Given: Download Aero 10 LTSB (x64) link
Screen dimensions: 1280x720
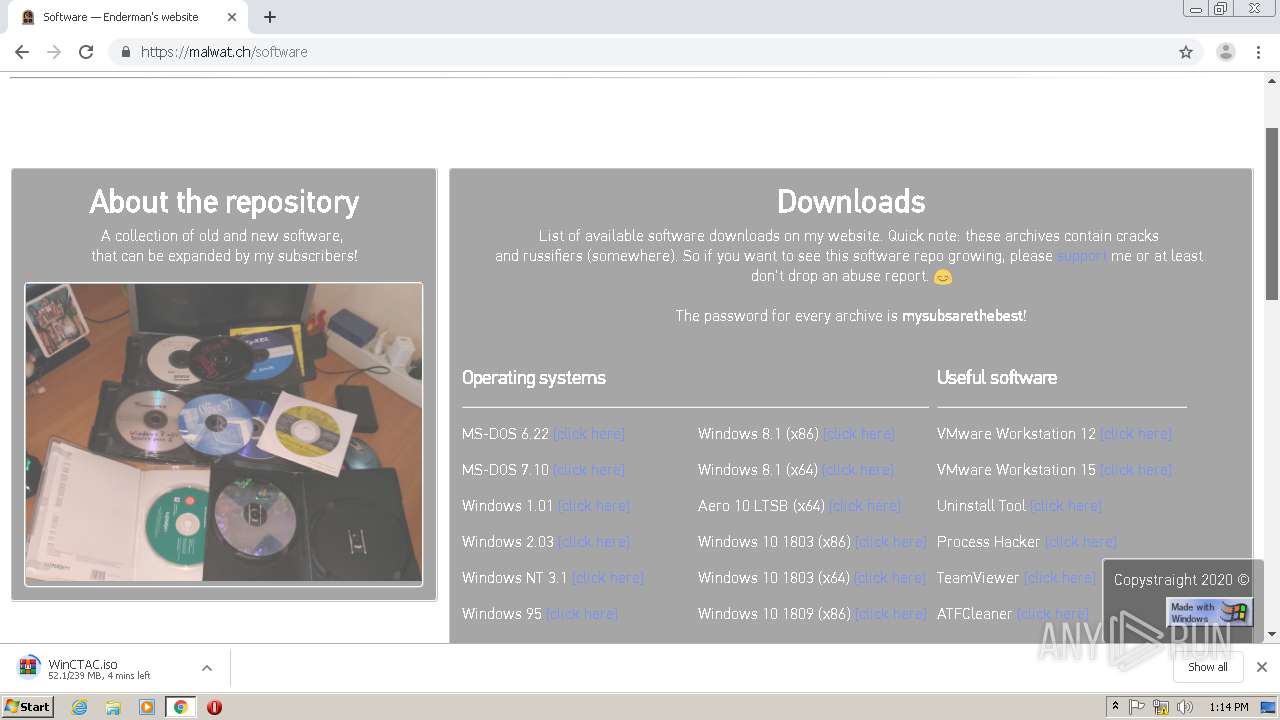Looking at the screenshot, I should tap(865, 506).
